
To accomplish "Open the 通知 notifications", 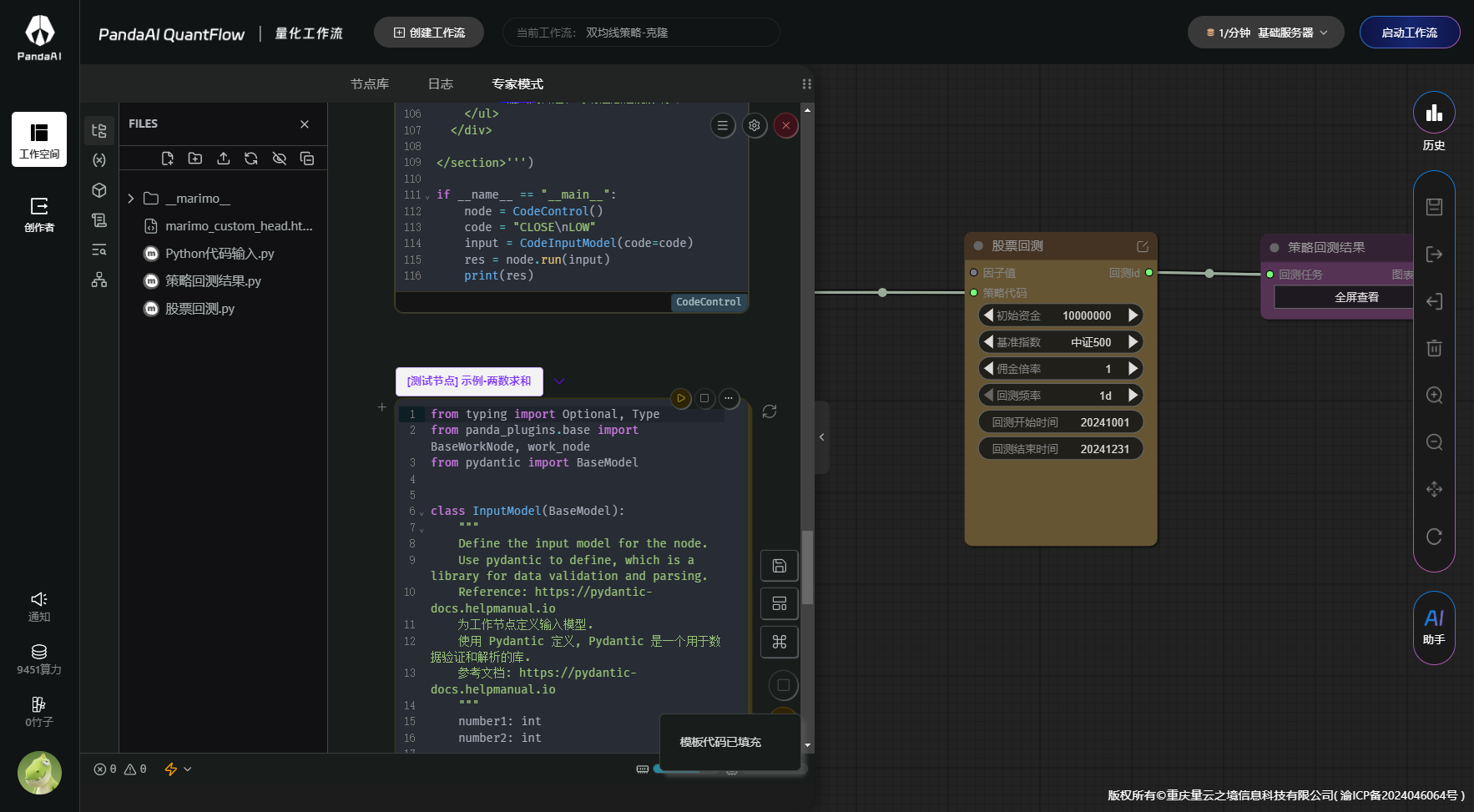I will [x=39, y=607].
